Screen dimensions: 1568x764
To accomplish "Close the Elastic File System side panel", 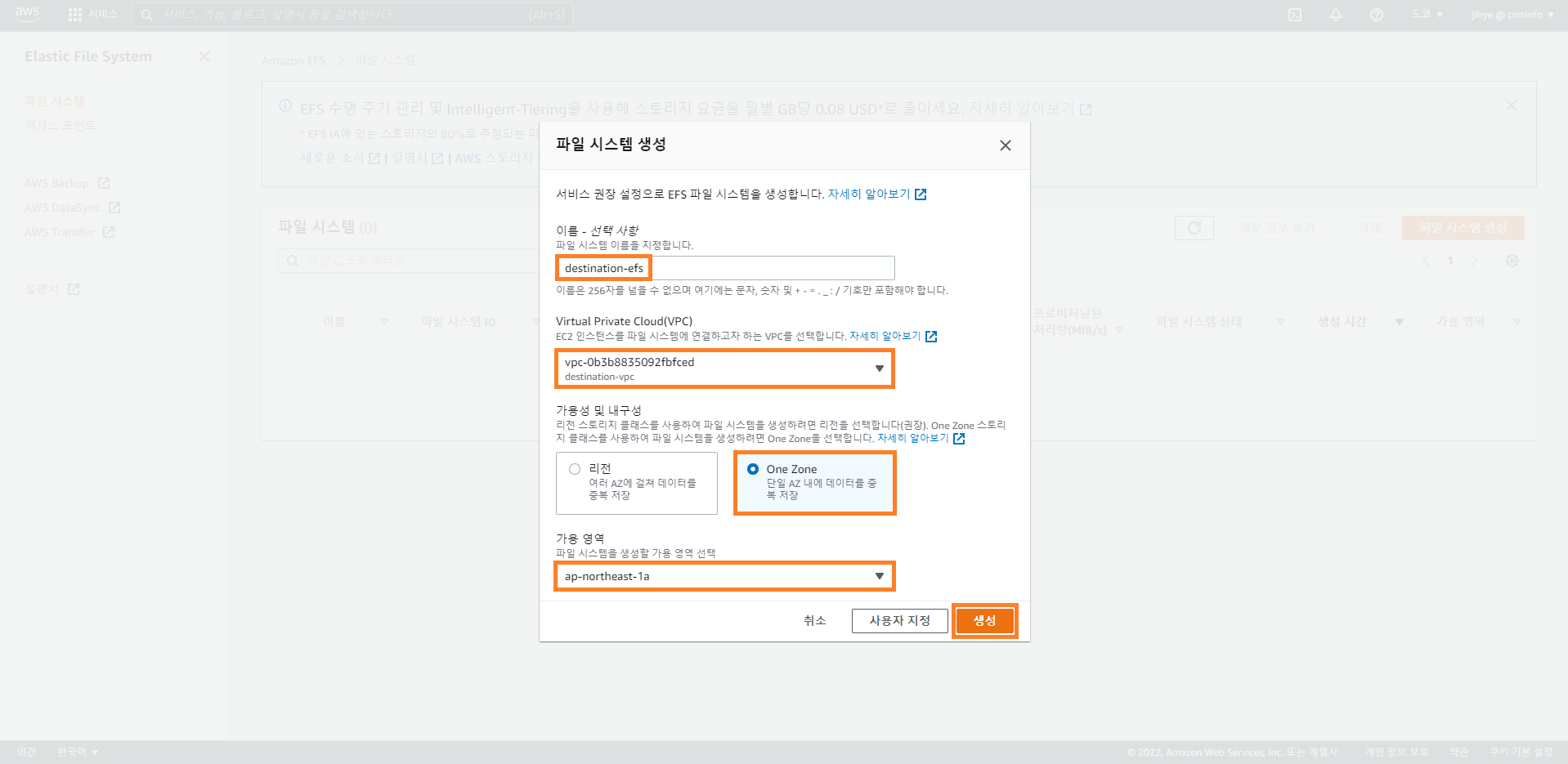I will click(x=204, y=56).
